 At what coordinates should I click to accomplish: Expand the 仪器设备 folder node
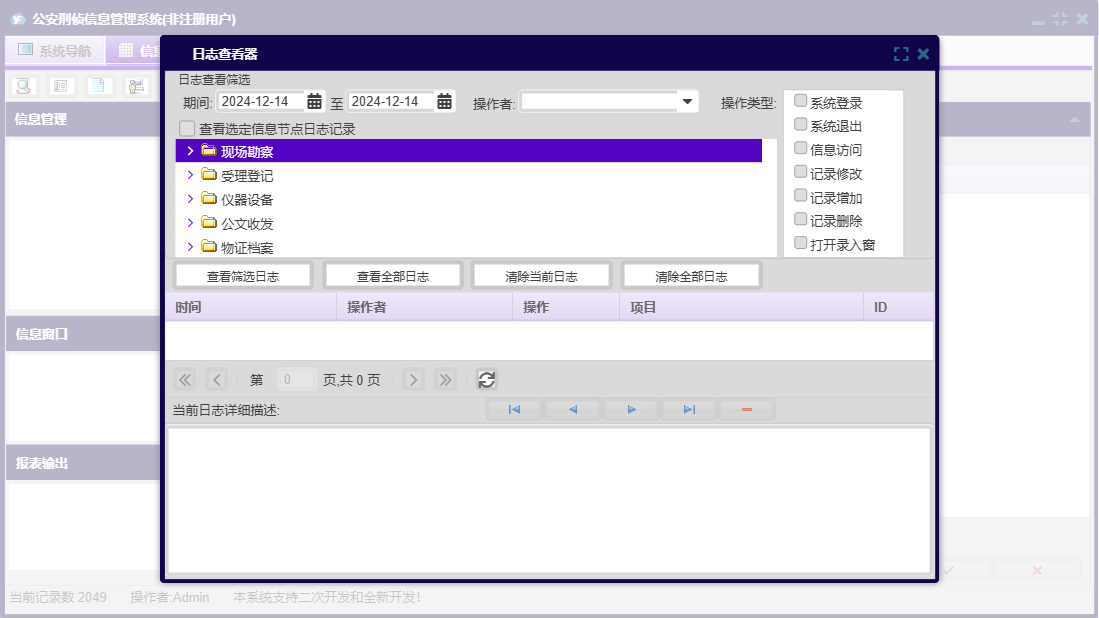click(x=190, y=199)
